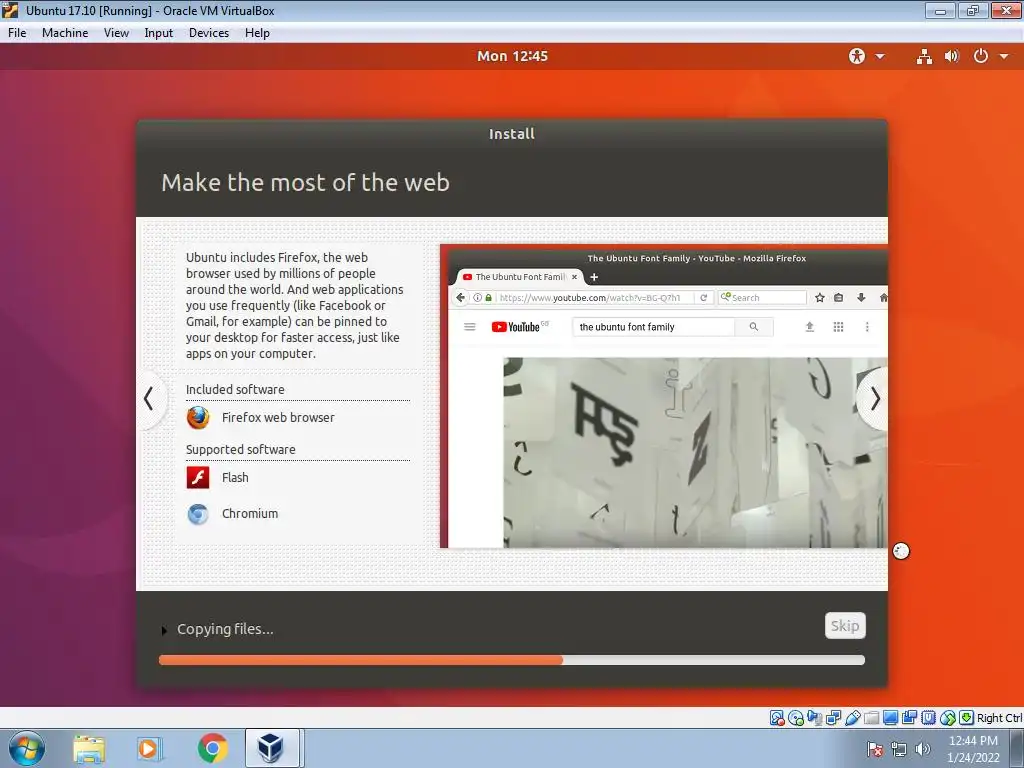
Task: Click The Ubuntu Font Family browser tab
Action: [x=520, y=277]
